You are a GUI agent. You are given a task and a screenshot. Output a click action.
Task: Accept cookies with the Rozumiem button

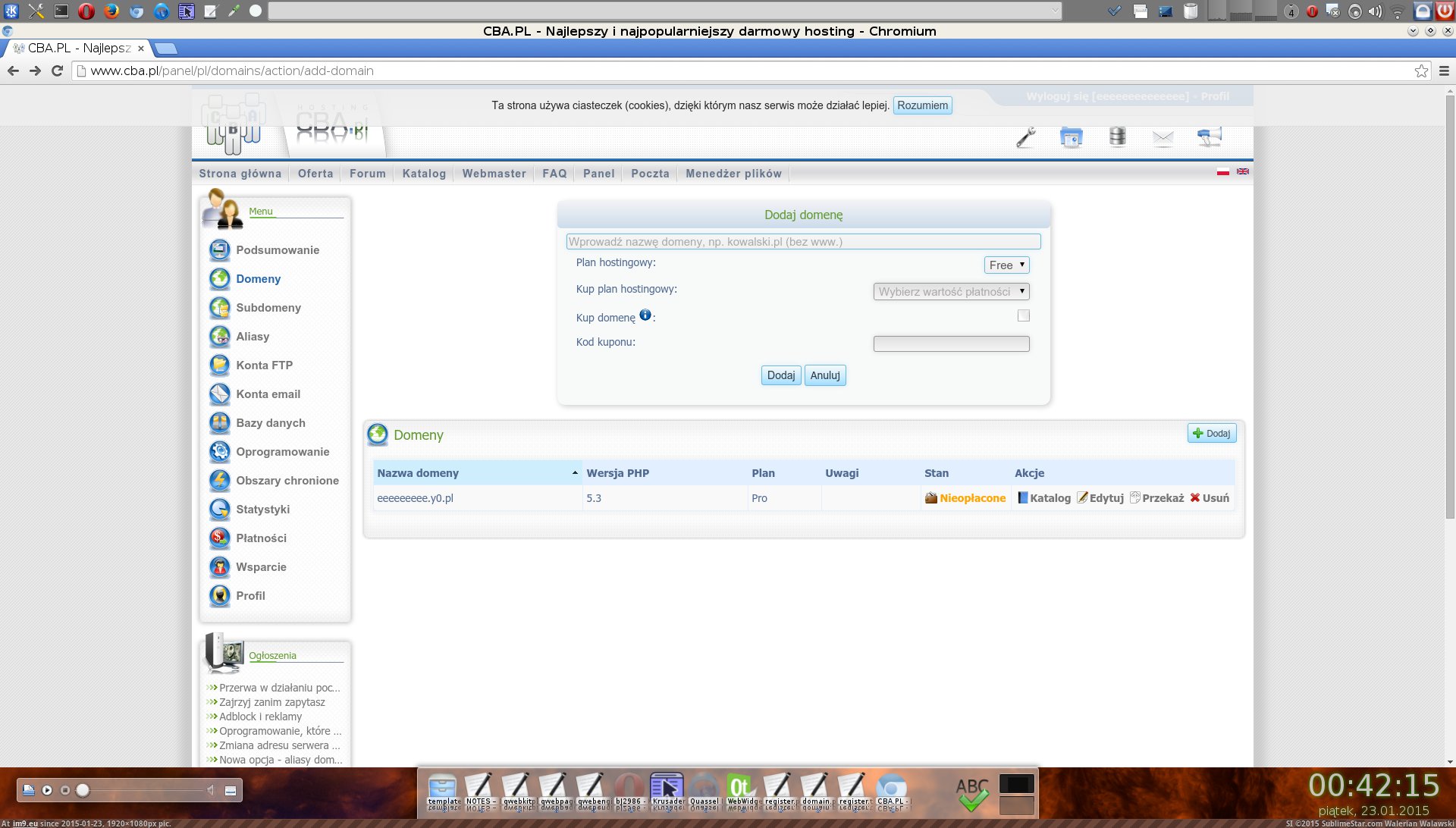922,105
